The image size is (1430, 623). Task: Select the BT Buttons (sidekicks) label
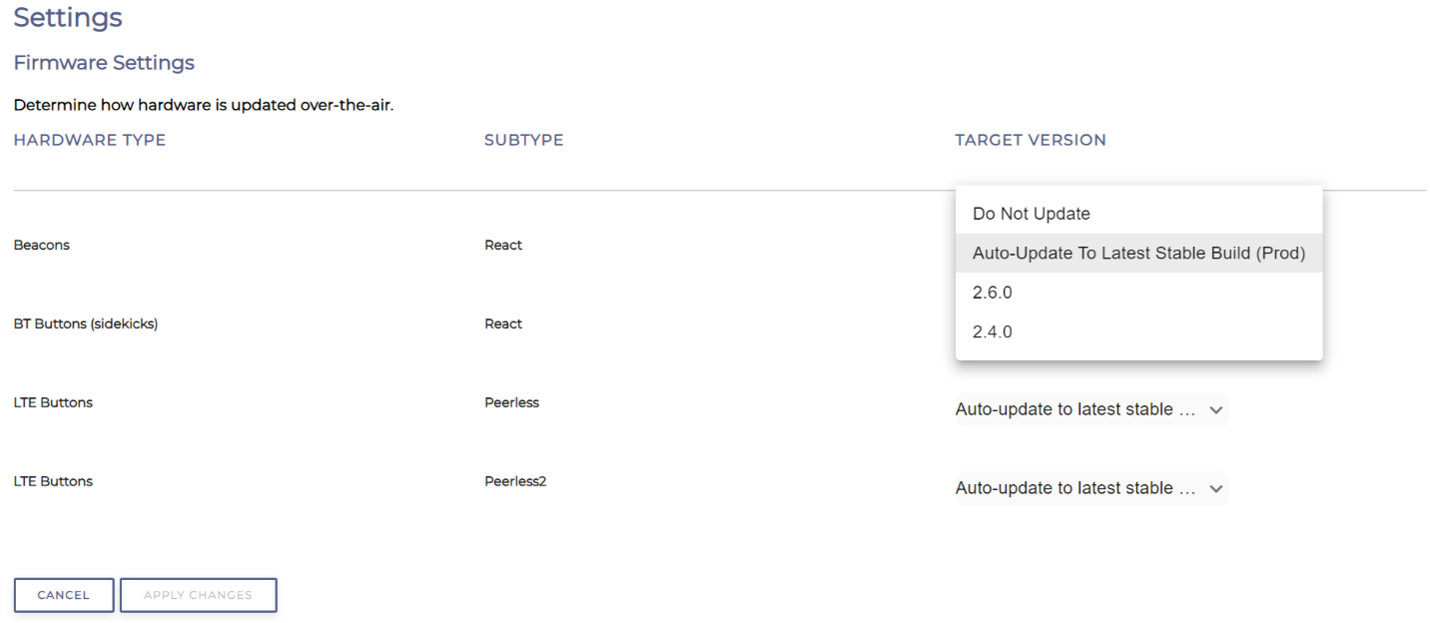pos(86,324)
